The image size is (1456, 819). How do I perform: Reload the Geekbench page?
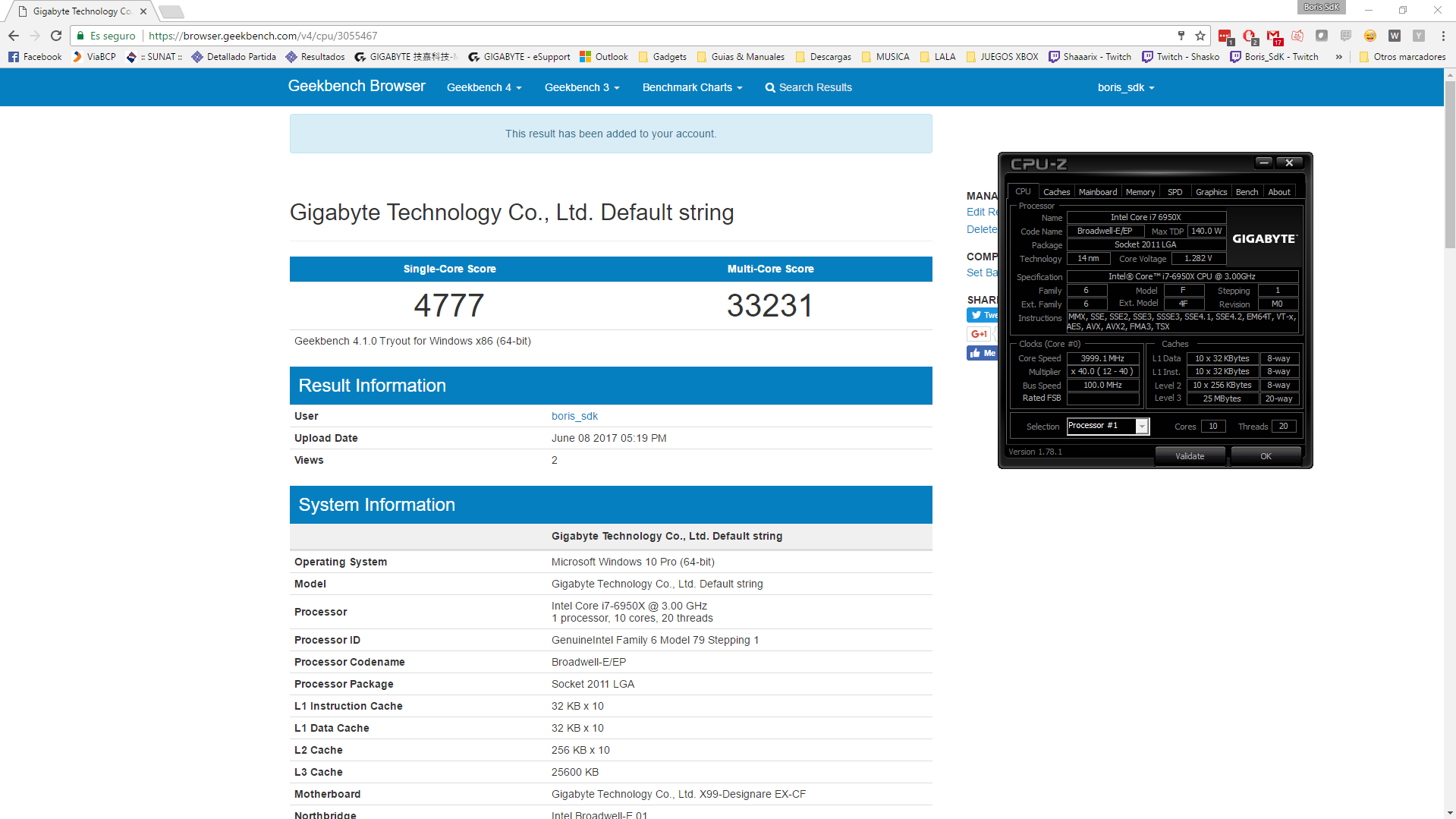tap(56, 36)
